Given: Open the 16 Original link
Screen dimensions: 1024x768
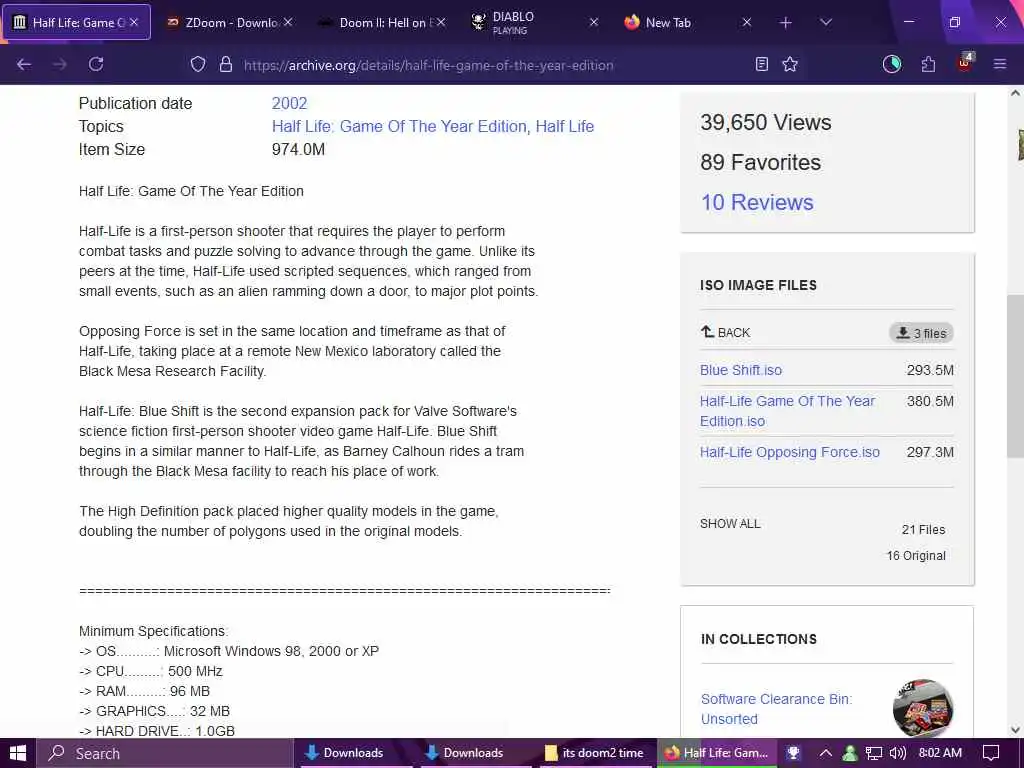Looking at the screenshot, I should pyautogui.click(x=916, y=556).
